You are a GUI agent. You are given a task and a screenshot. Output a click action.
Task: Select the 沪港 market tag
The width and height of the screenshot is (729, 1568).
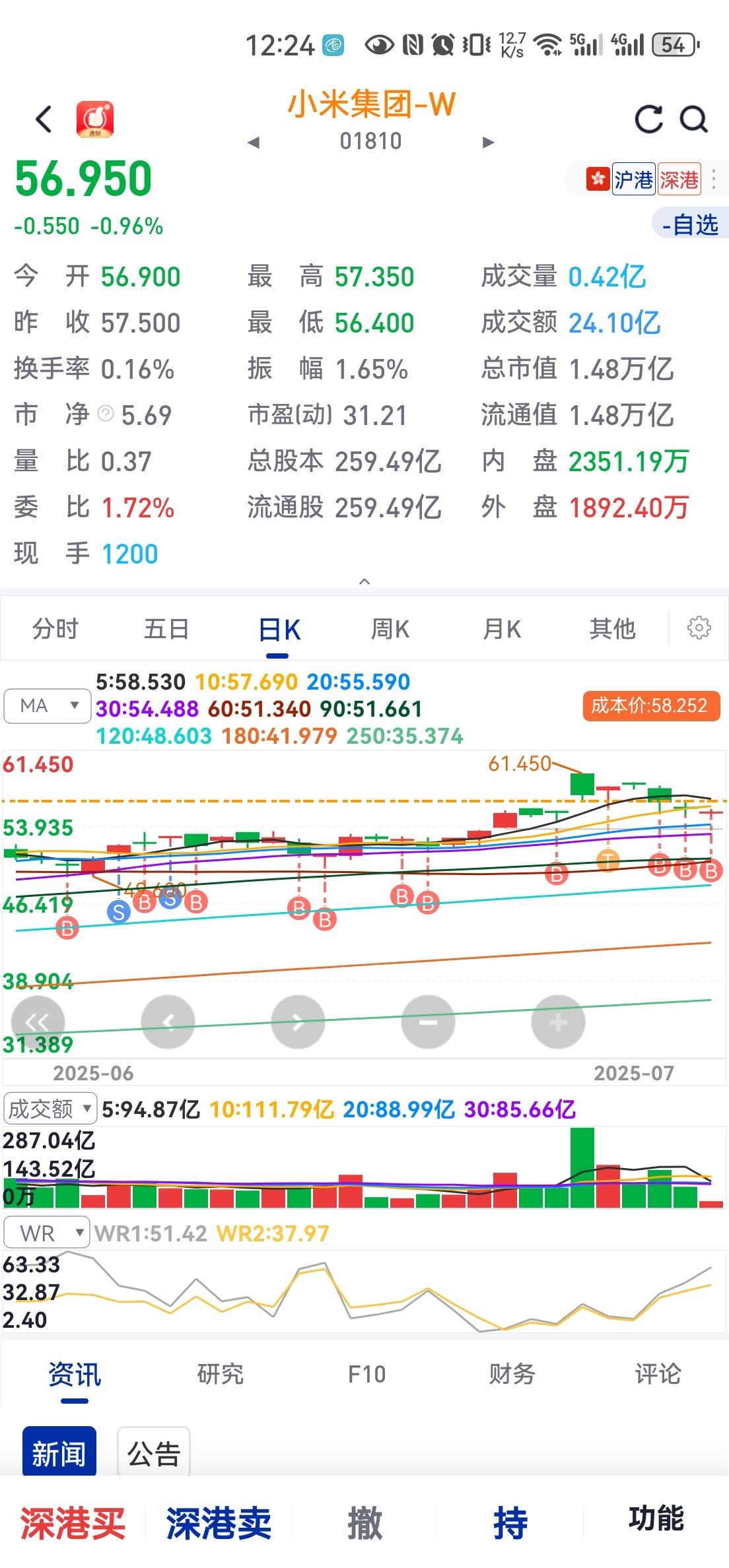pyautogui.click(x=633, y=179)
